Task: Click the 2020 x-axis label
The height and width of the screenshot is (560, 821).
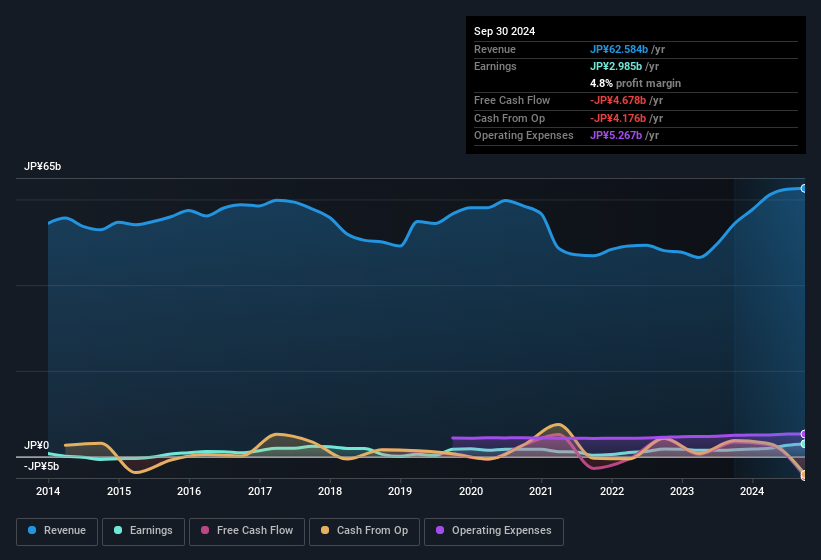Action: coord(471,491)
